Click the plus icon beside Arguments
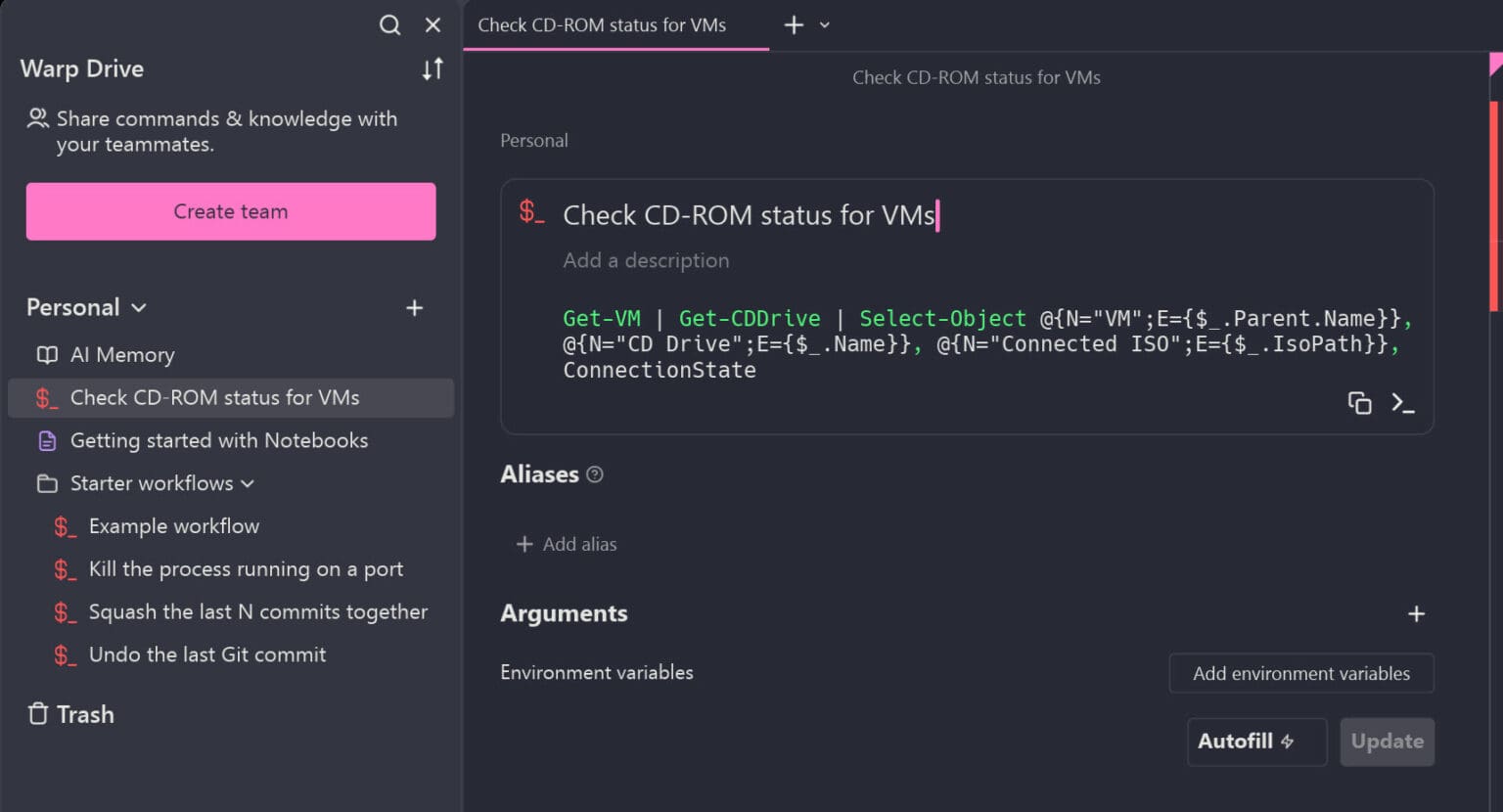This screenshot has width=1503, height=812. pyautogui.click(x=1416, y=613)
